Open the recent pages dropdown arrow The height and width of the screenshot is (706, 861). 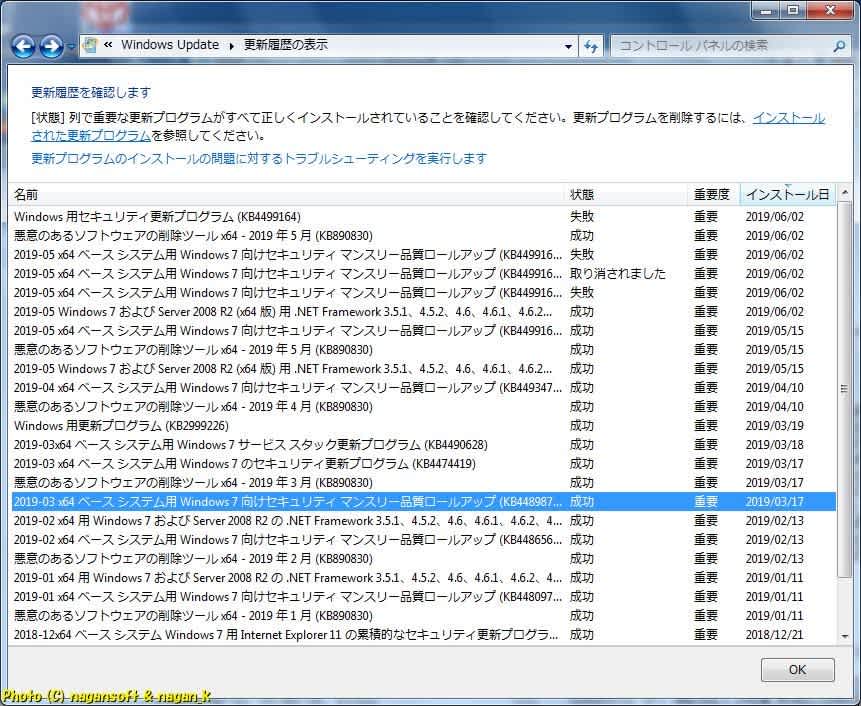71,47
